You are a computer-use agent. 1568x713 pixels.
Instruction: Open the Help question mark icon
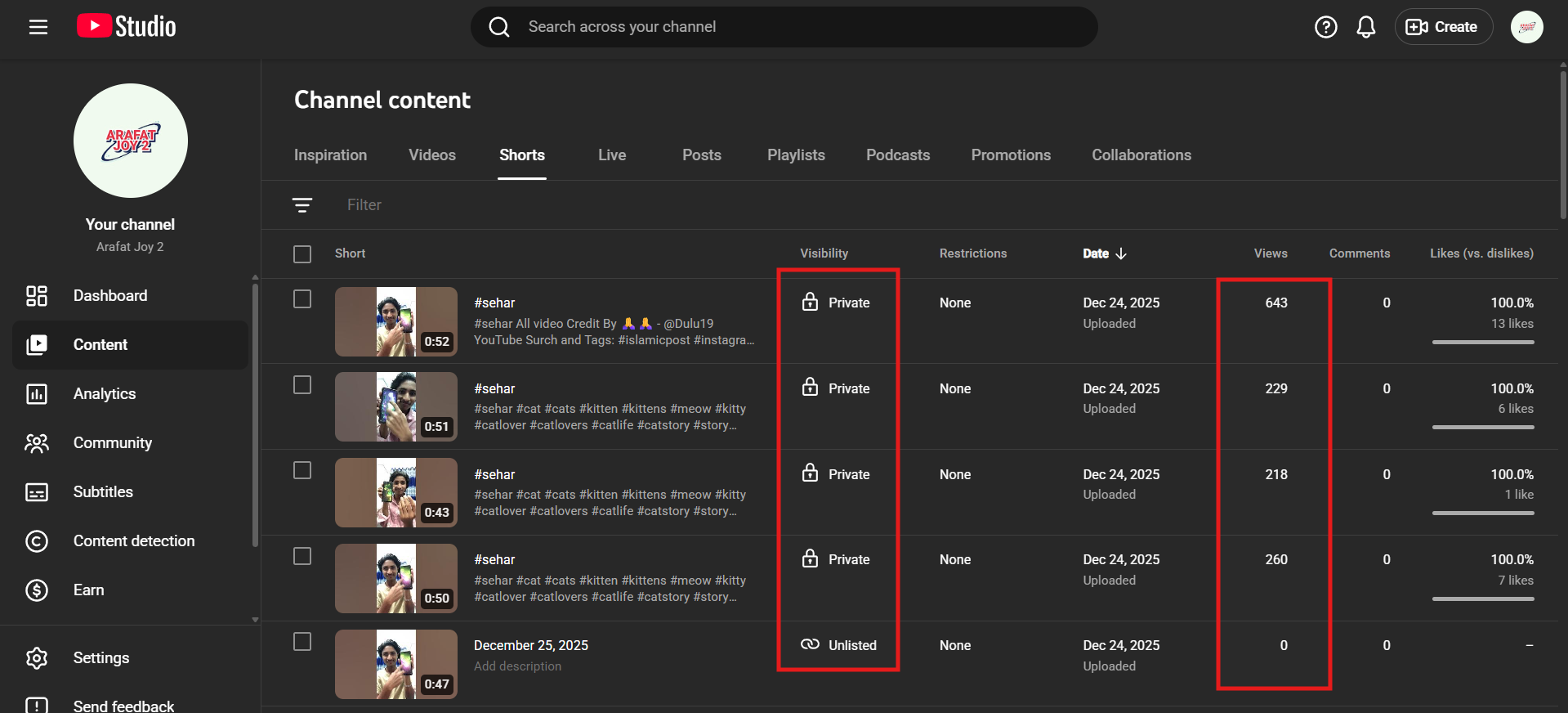click(1325, 27)
